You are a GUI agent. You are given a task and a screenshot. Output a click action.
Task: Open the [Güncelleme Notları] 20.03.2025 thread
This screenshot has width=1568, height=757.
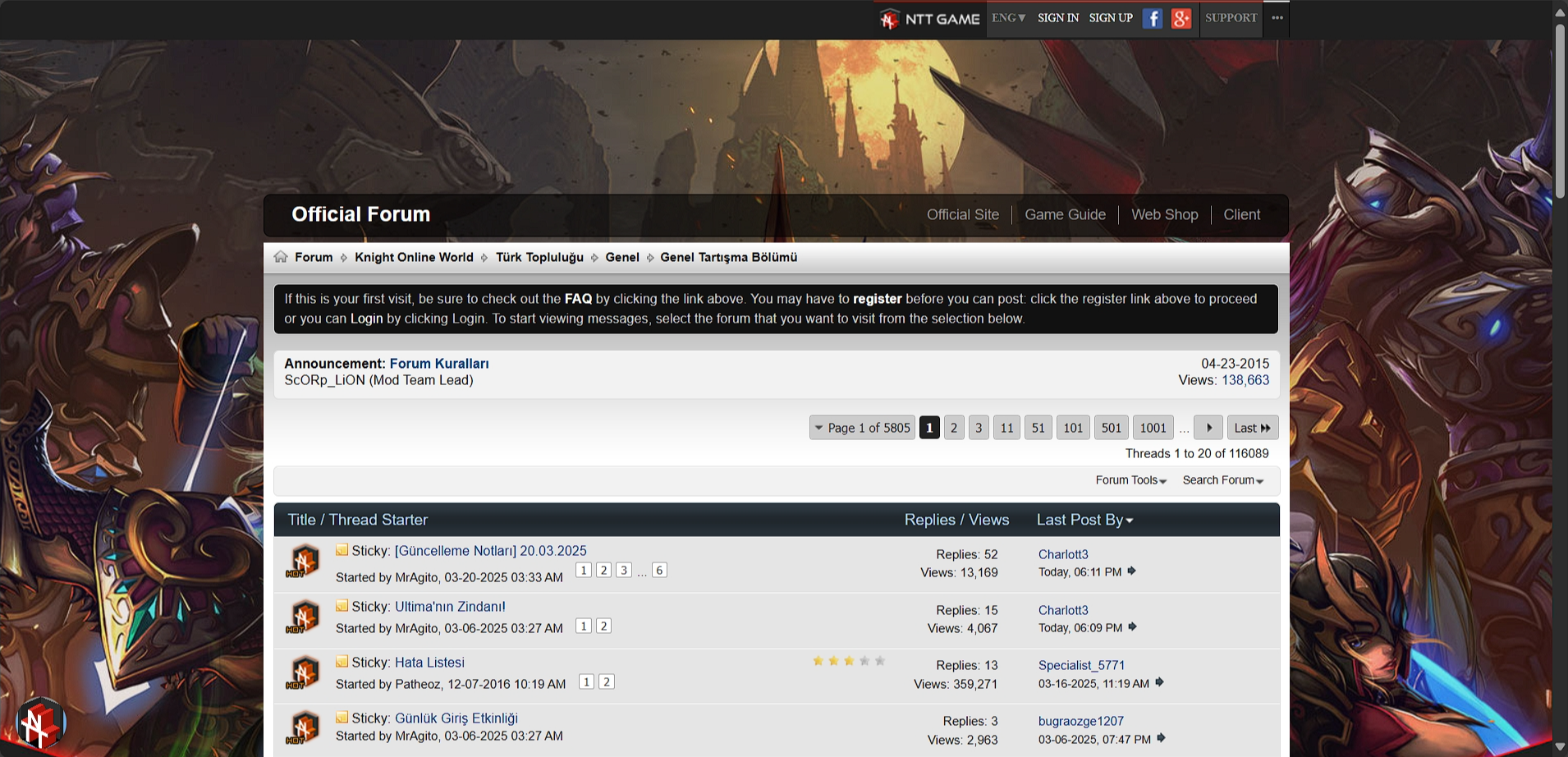(x=491, y=551)
